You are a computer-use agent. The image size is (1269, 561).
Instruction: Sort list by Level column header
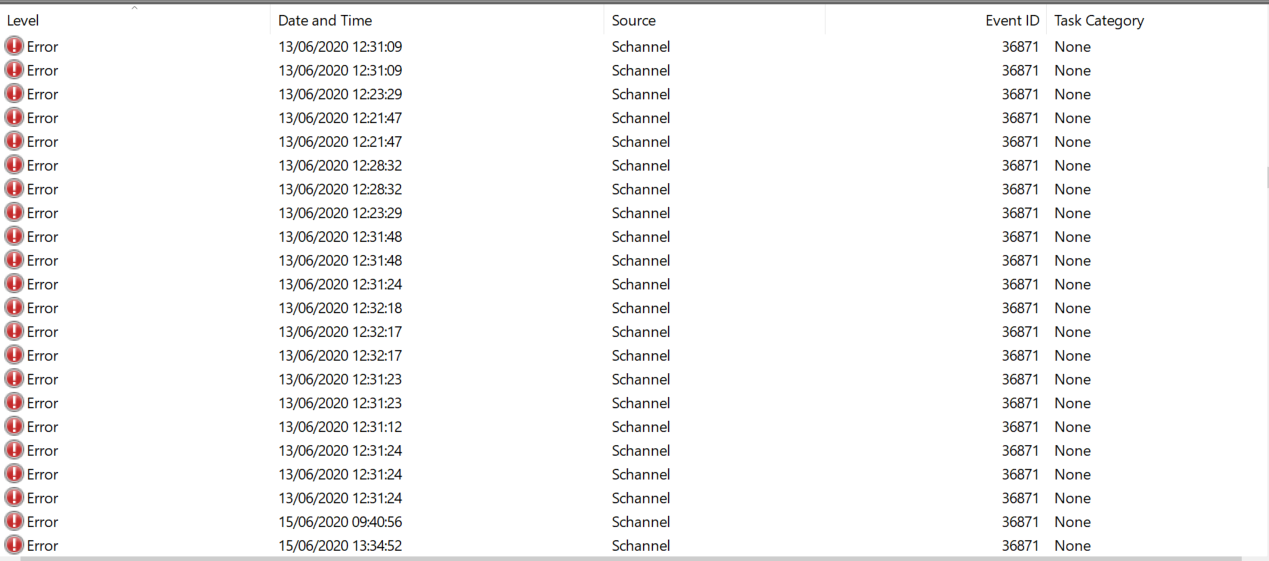click(60, 20)
